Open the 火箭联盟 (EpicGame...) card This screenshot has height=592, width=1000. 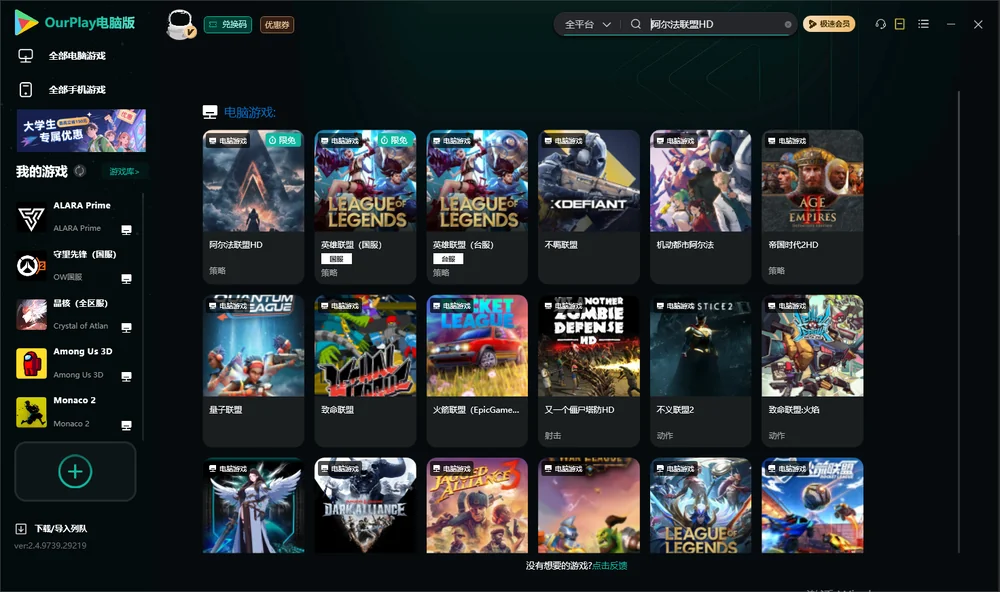[x=477, y=371]
